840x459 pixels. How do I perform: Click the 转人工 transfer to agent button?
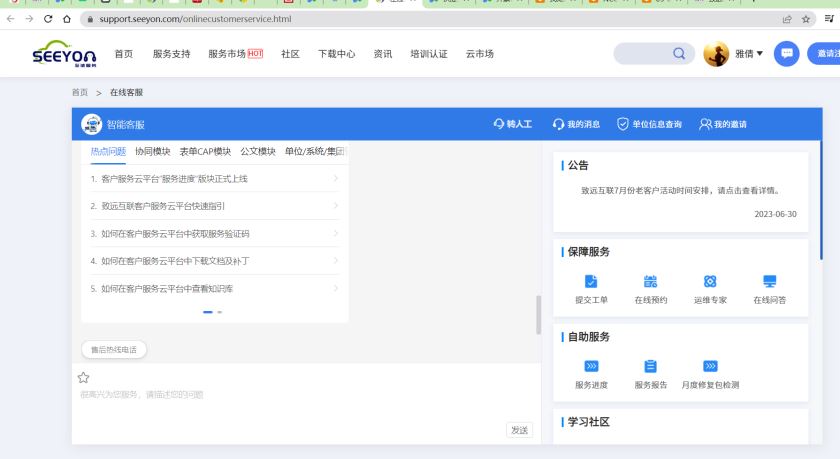(513, 125)
